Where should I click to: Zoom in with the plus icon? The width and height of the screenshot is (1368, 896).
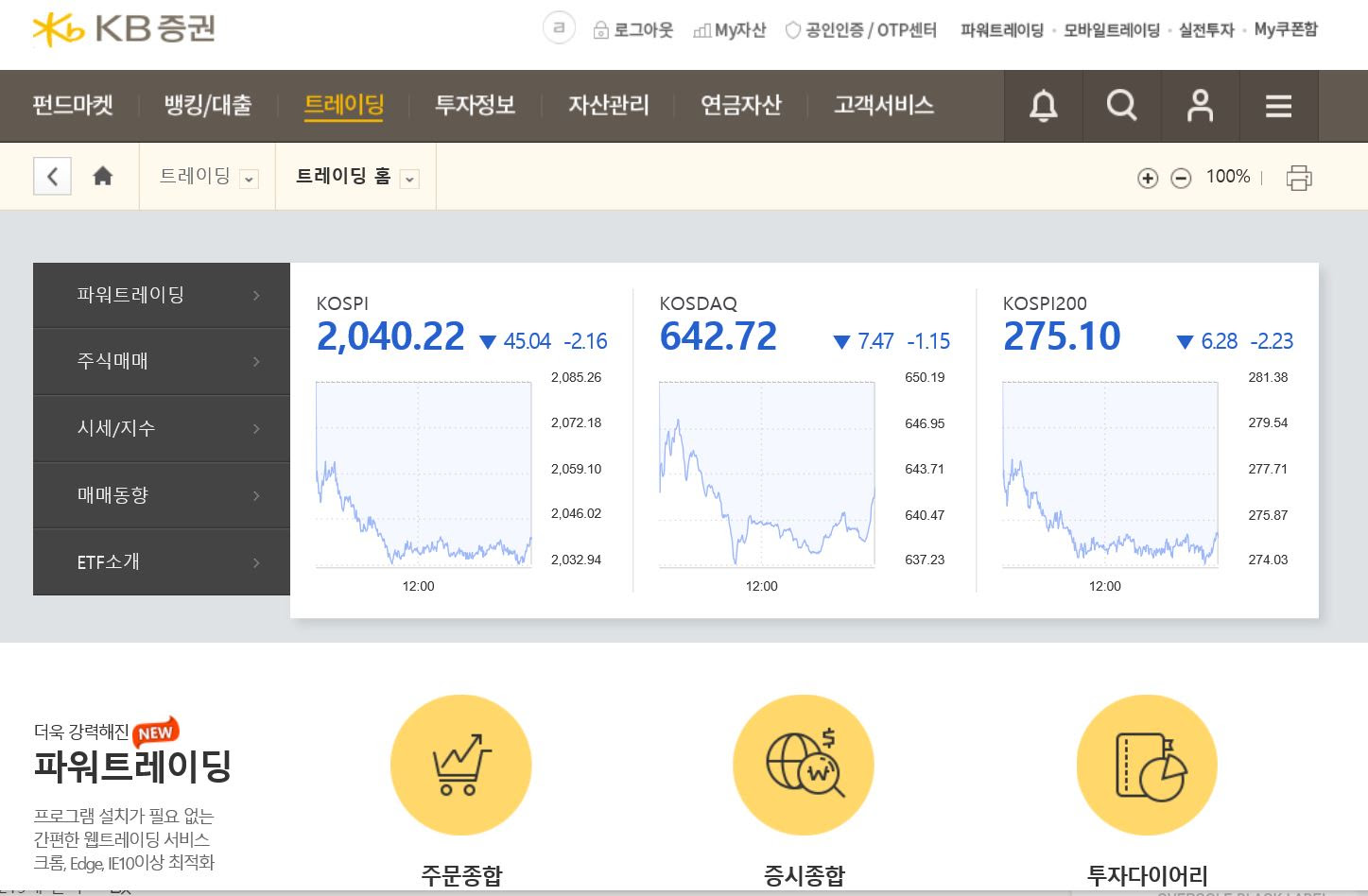click(1148, 178)
